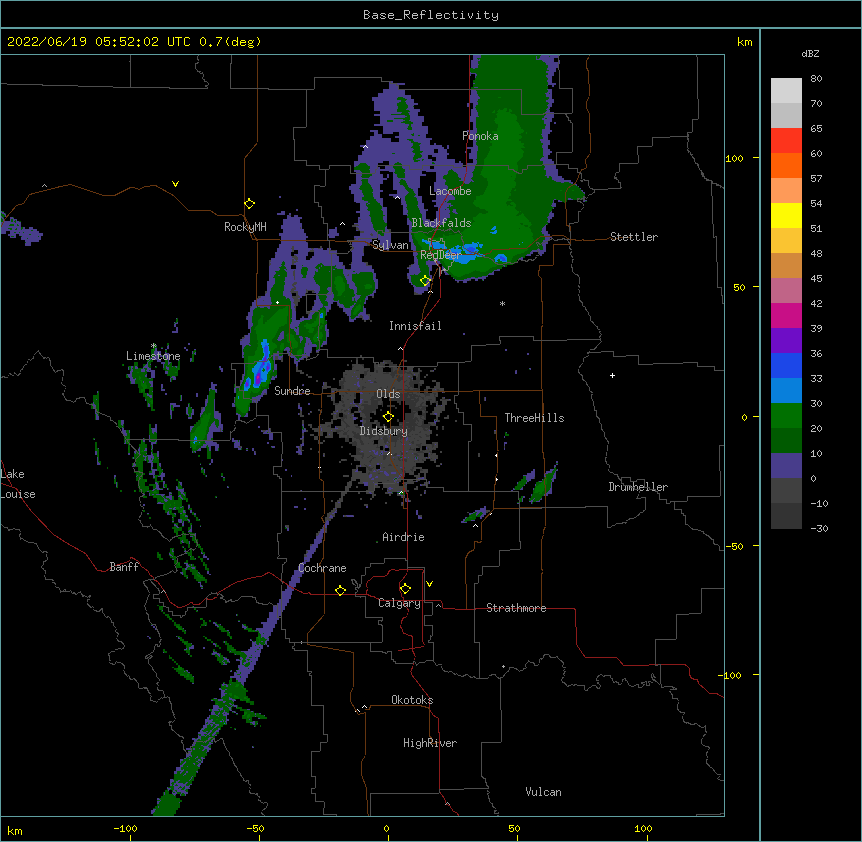This screenshot has width=862, height=842.
Task: Click the HighRiver label
Action: tap(430, 743)
